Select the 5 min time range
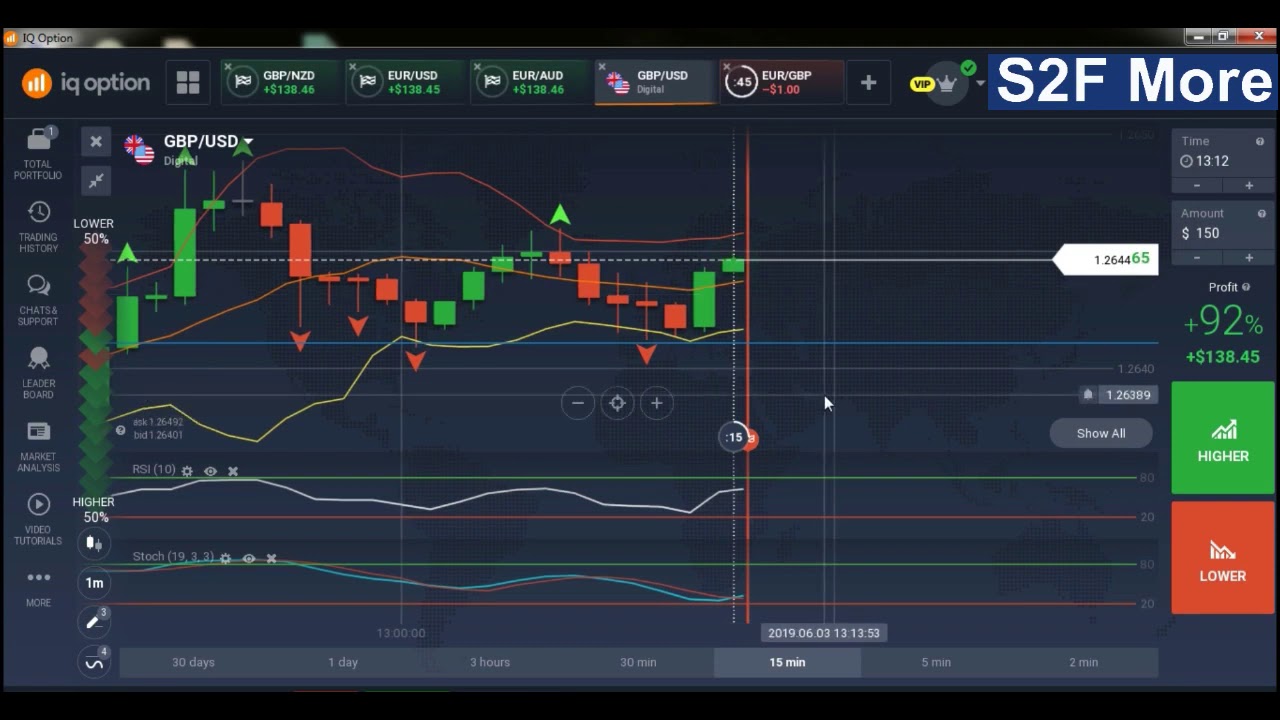The height and width of the screenshot is (720, 1280). point(936,662)
